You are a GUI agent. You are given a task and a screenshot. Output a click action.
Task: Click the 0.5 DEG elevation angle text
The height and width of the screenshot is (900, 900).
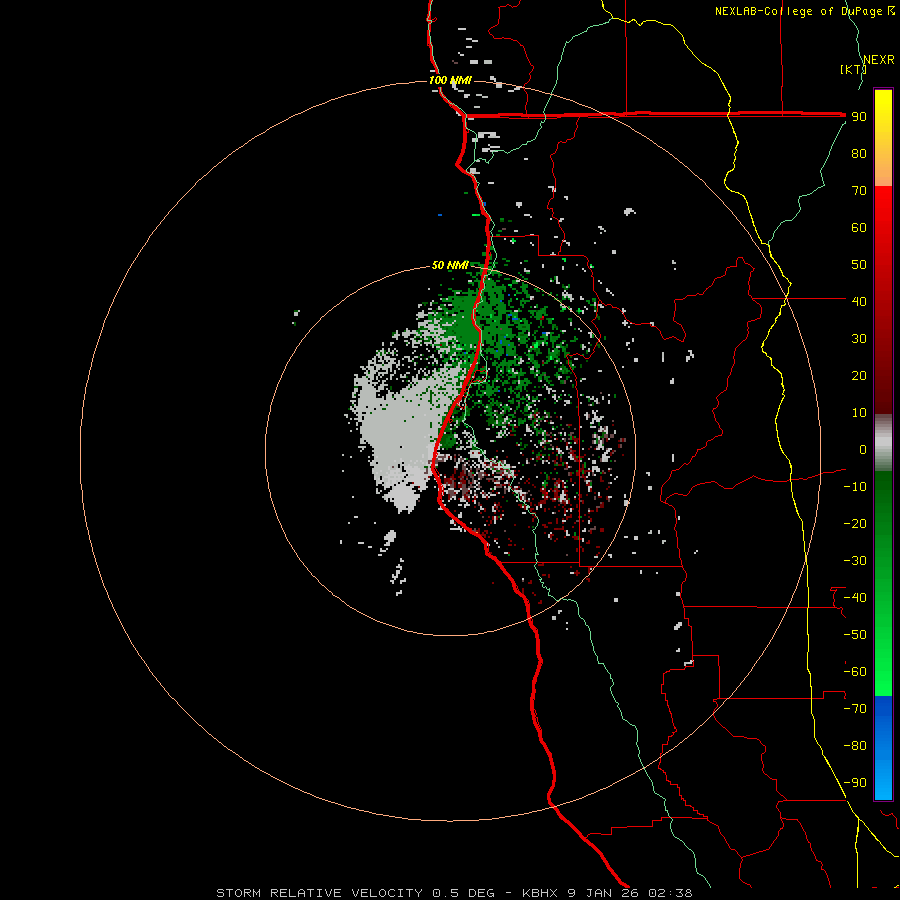click(x=463, y=893)
